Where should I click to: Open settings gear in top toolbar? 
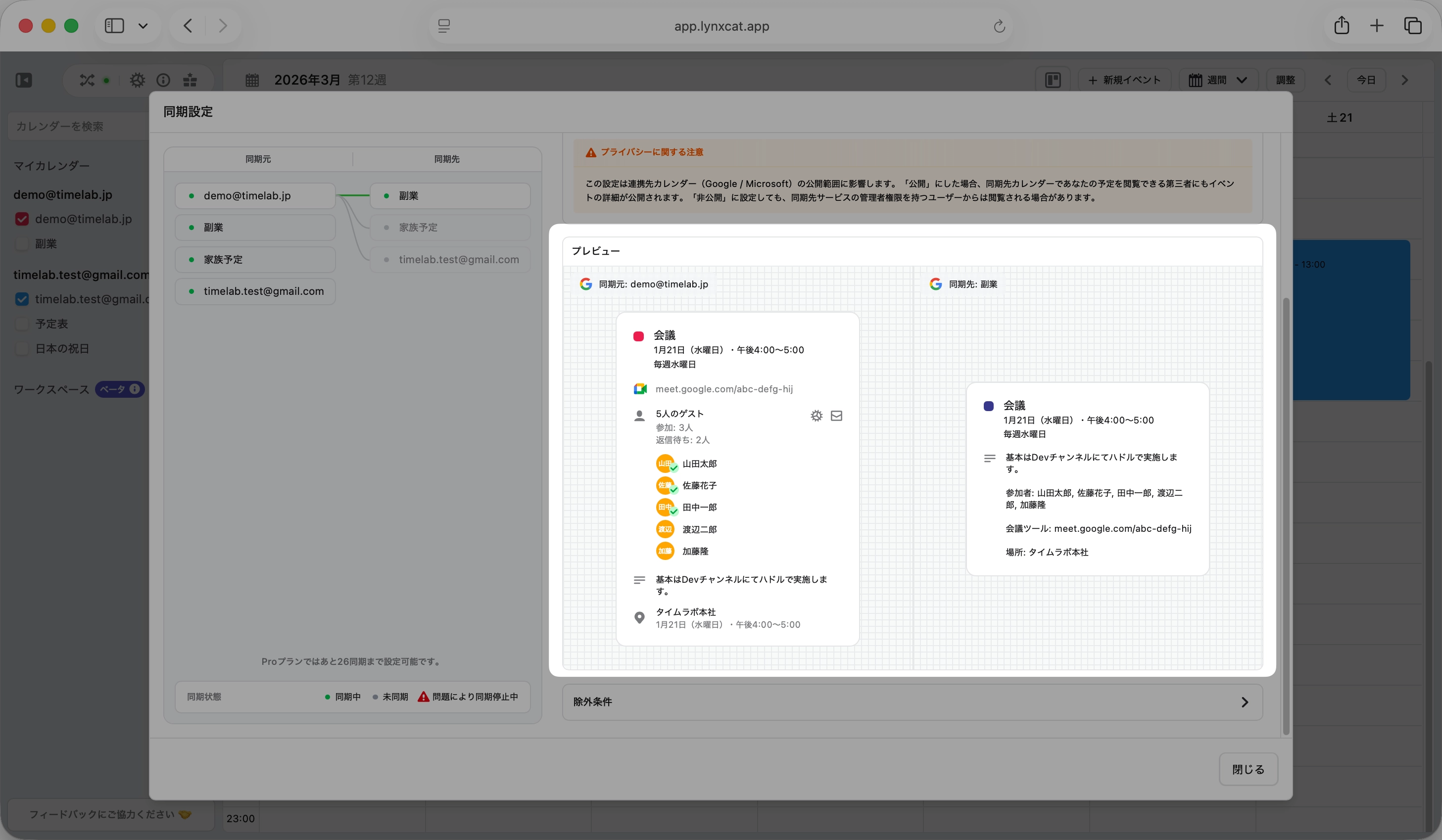coord(138,80)
